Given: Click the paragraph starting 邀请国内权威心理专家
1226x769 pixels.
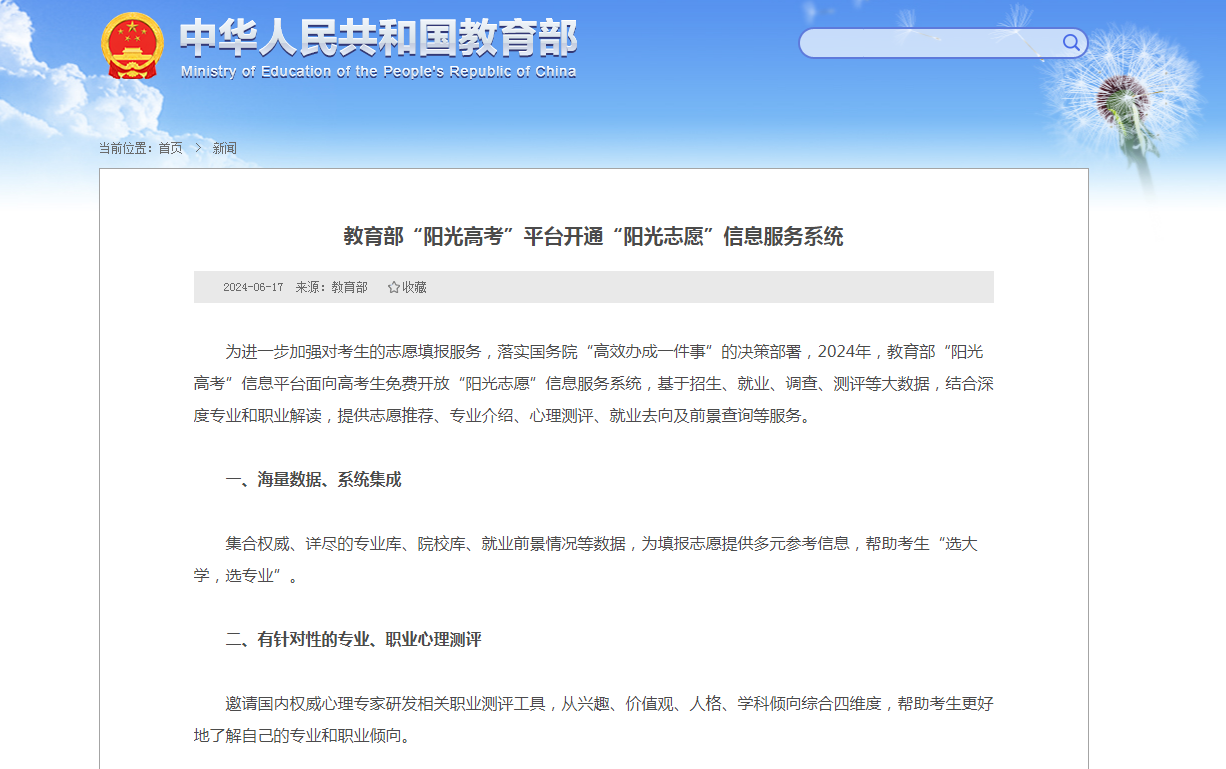Looking at the screenshot, I should click(593, 704).
